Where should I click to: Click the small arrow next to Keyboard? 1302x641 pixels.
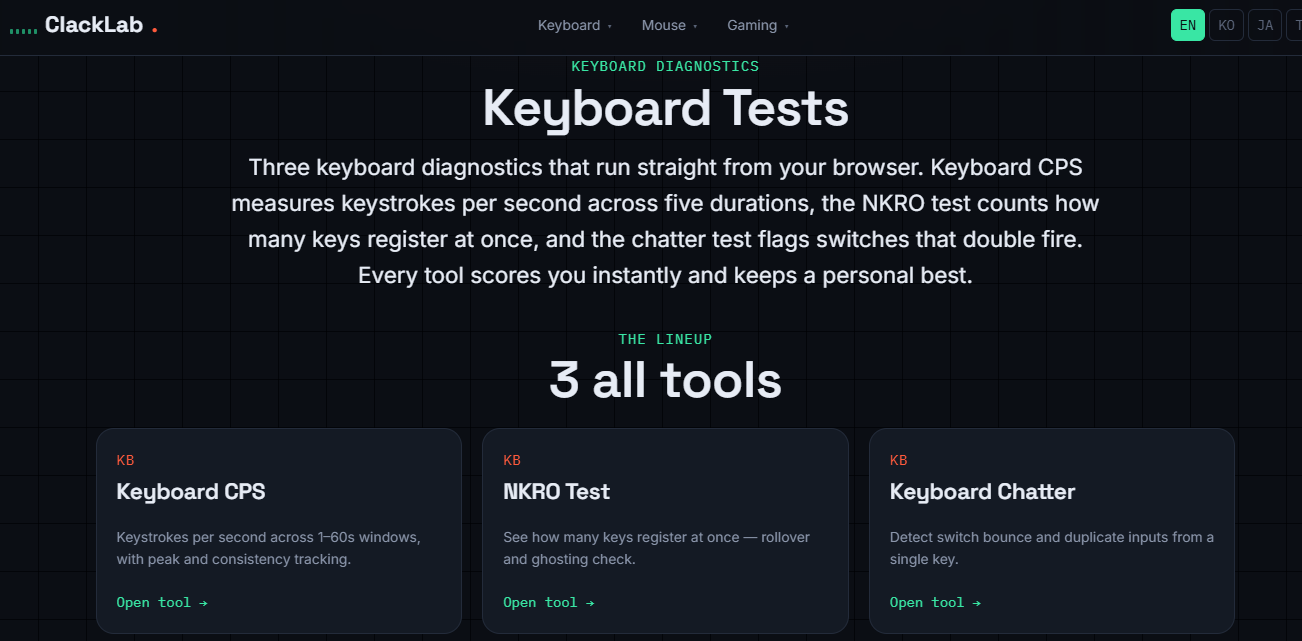coord(609,26)
